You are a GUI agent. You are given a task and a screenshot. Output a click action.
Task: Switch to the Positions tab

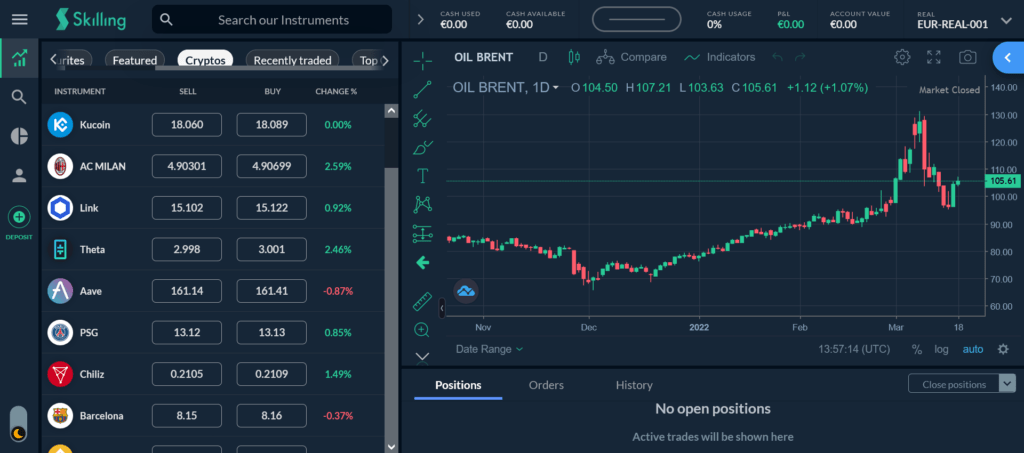point(458,385)
